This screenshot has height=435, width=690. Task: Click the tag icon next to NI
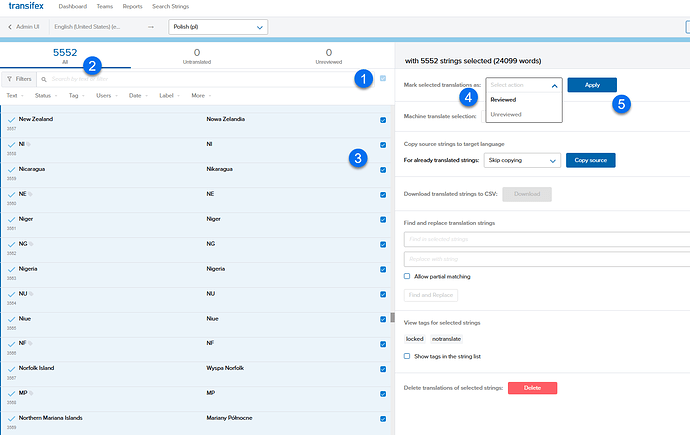29,144
